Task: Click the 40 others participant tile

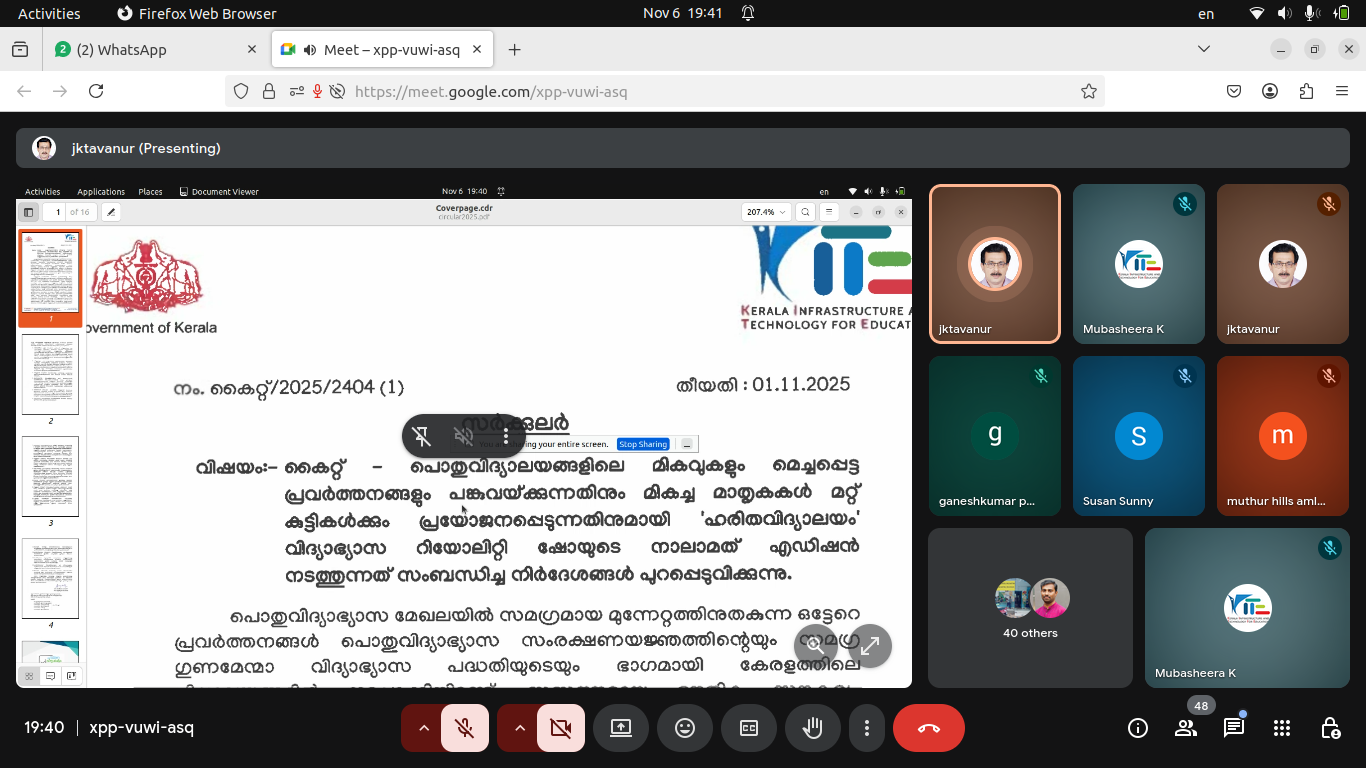Action: [1030, 607]
